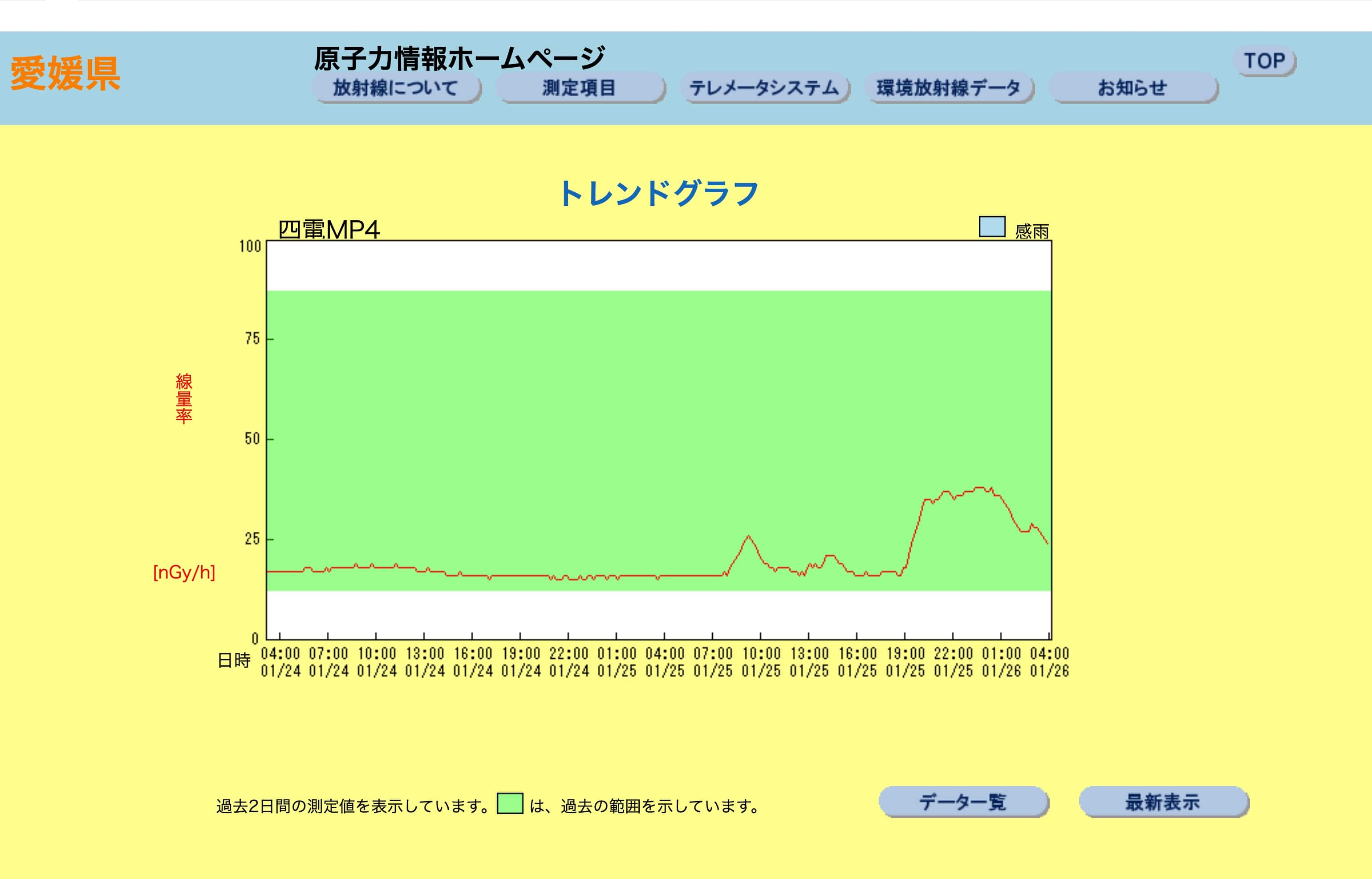Click the 感雨 legend label

coord(1032,231)
